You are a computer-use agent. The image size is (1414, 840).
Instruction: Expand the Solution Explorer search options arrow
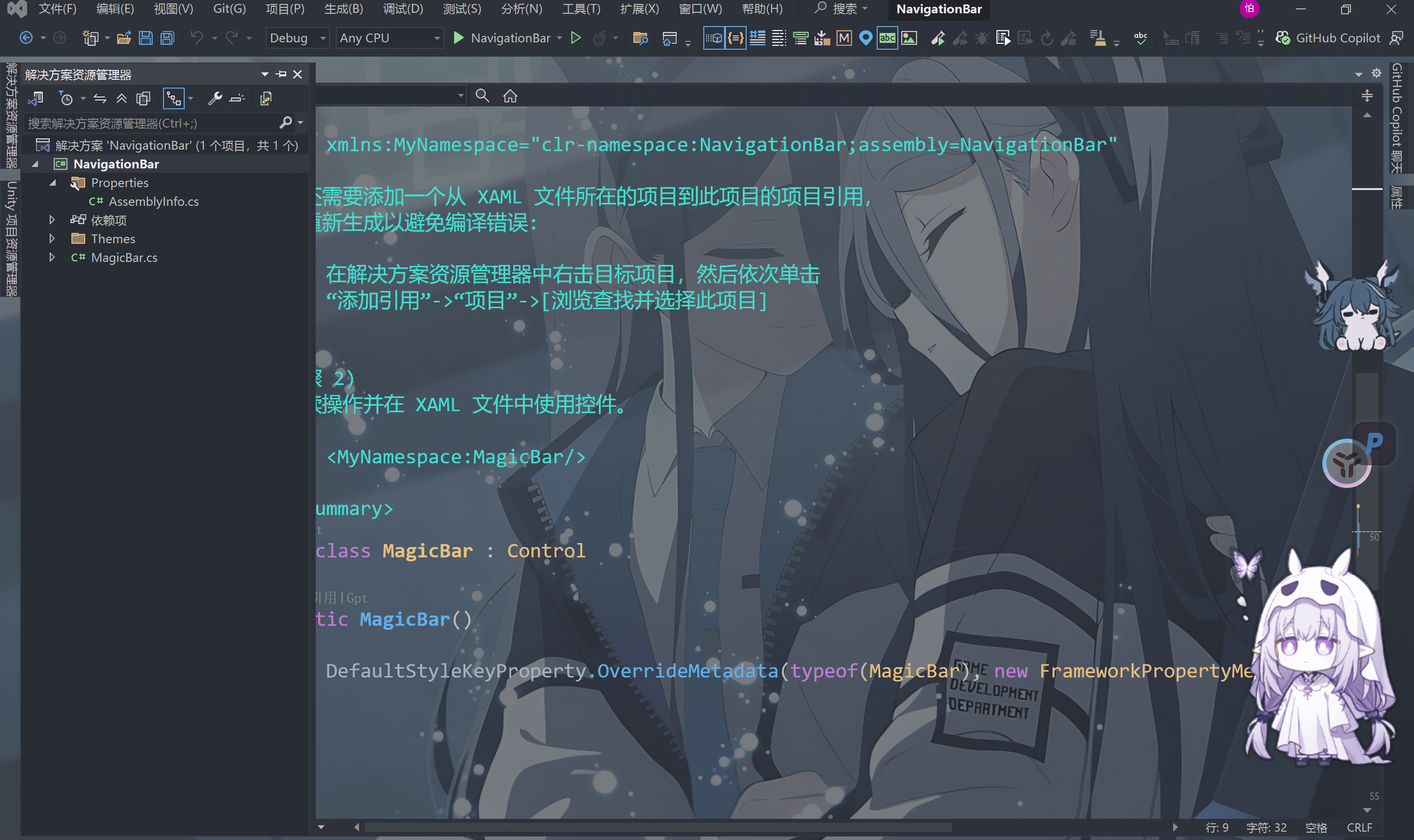[x=300, y=123]
